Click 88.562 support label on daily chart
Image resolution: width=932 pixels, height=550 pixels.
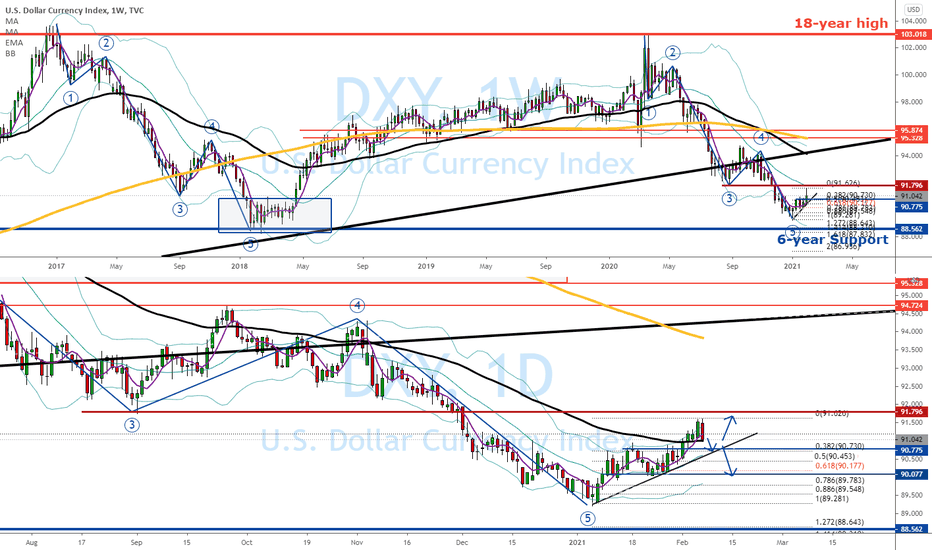point(914,529)
